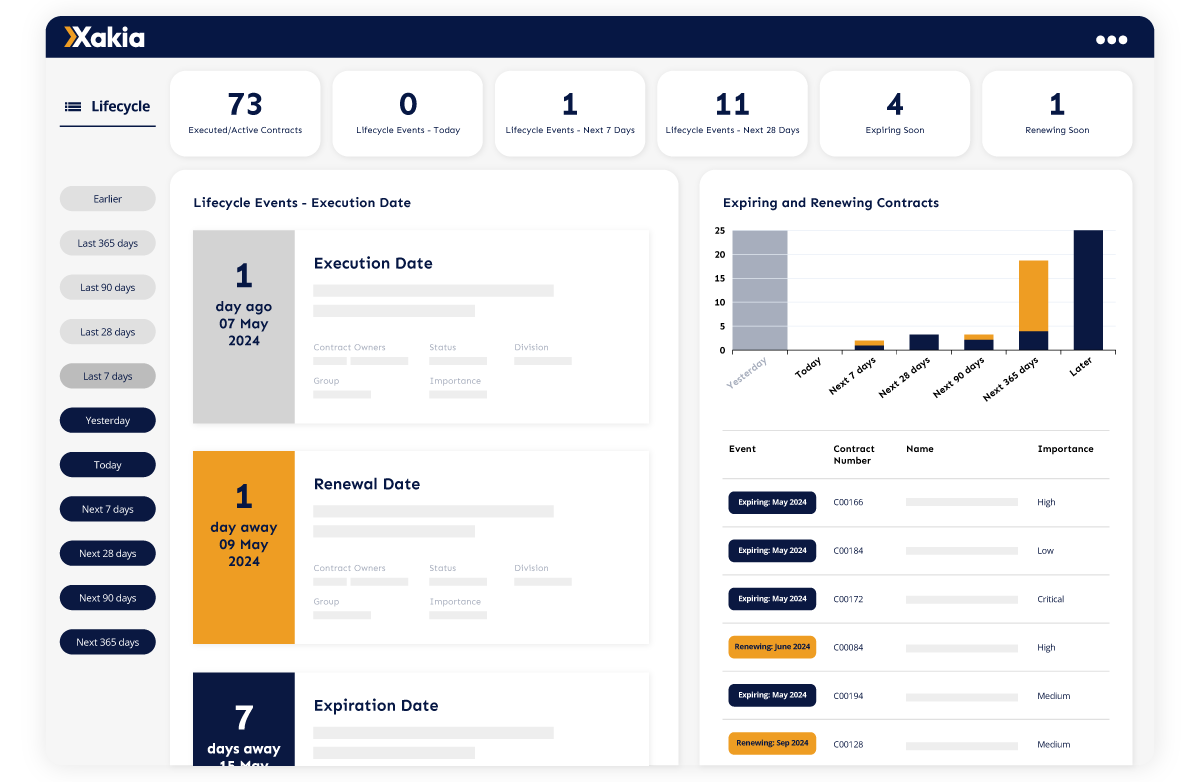Click the Renewing: June 2024 badge
Image resolution: width=1200 pixels, height=782 pixels.
click(x=772, y=647)
